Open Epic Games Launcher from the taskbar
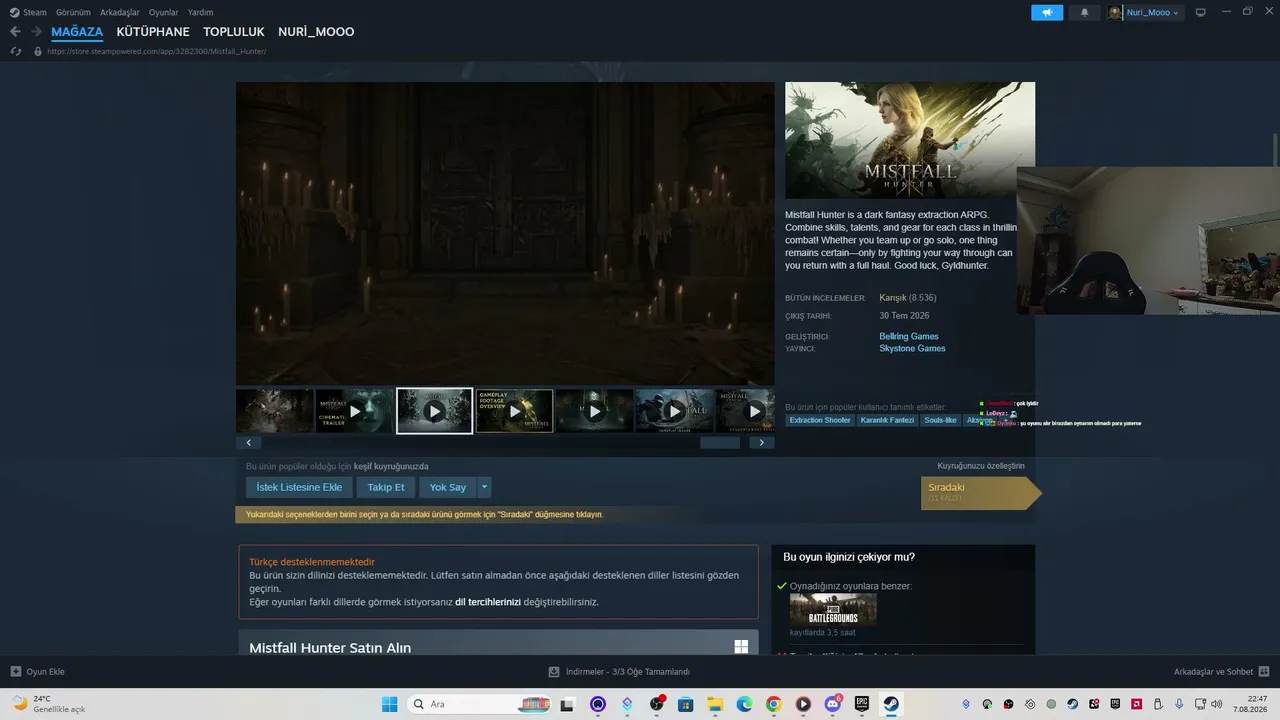 pos(861,704)
